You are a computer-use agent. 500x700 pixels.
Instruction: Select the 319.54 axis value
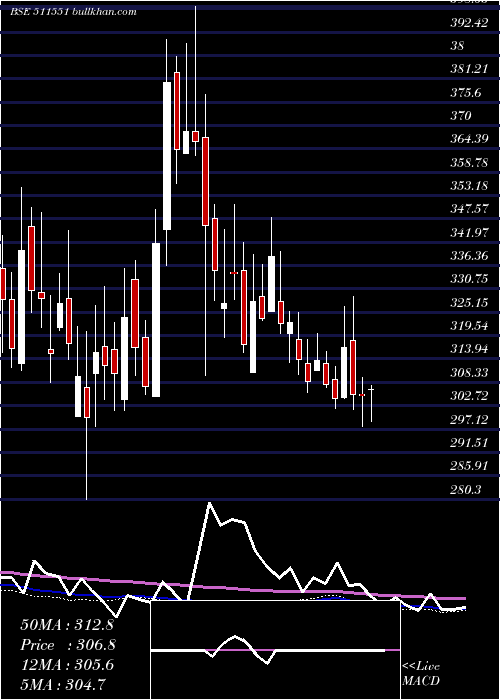(469, 326)
